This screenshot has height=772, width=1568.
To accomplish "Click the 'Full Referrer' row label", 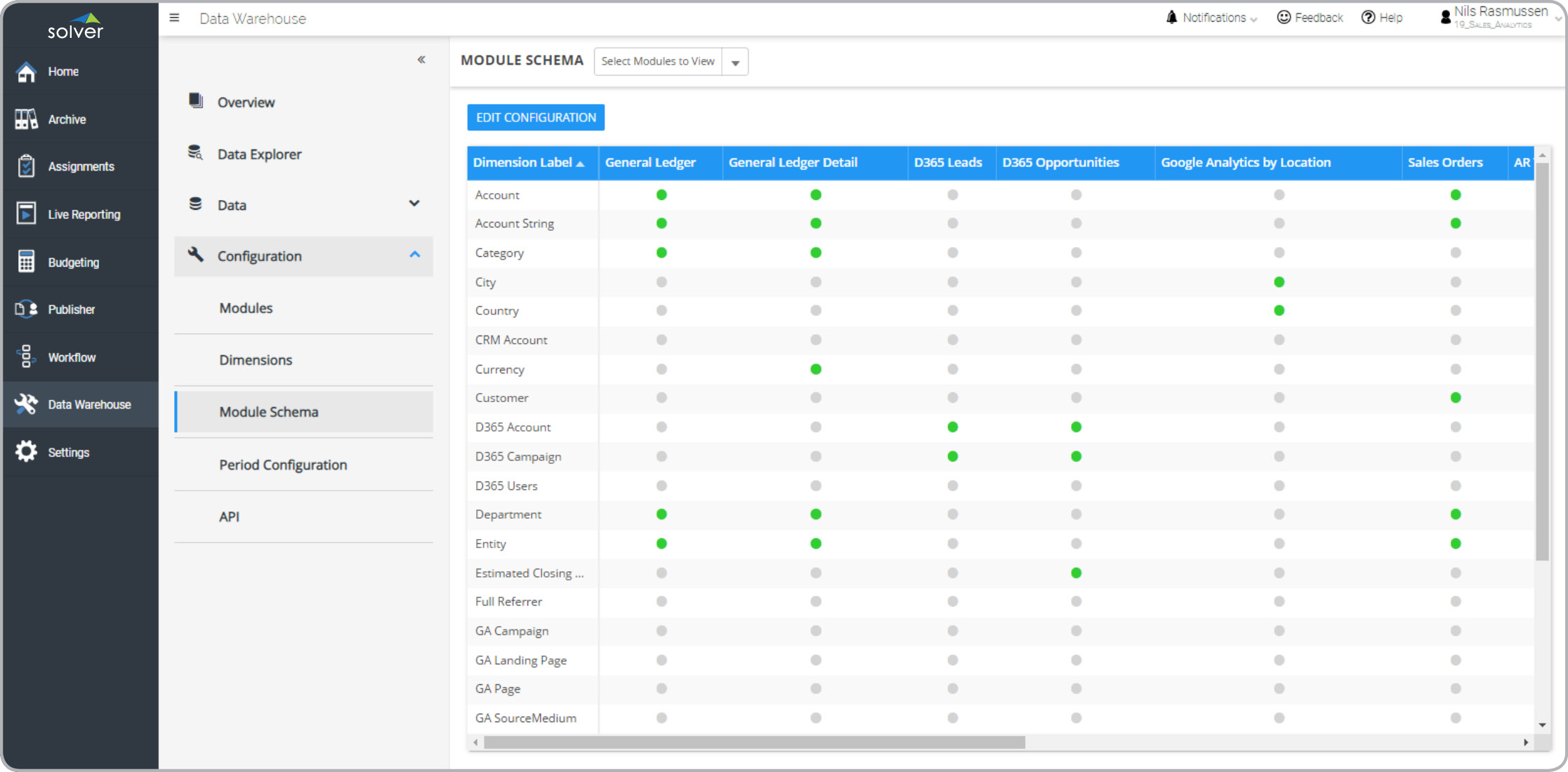I will coord(508,601).
